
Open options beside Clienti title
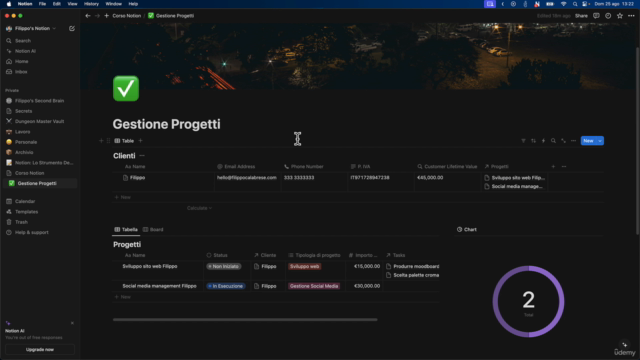(142, 156)
